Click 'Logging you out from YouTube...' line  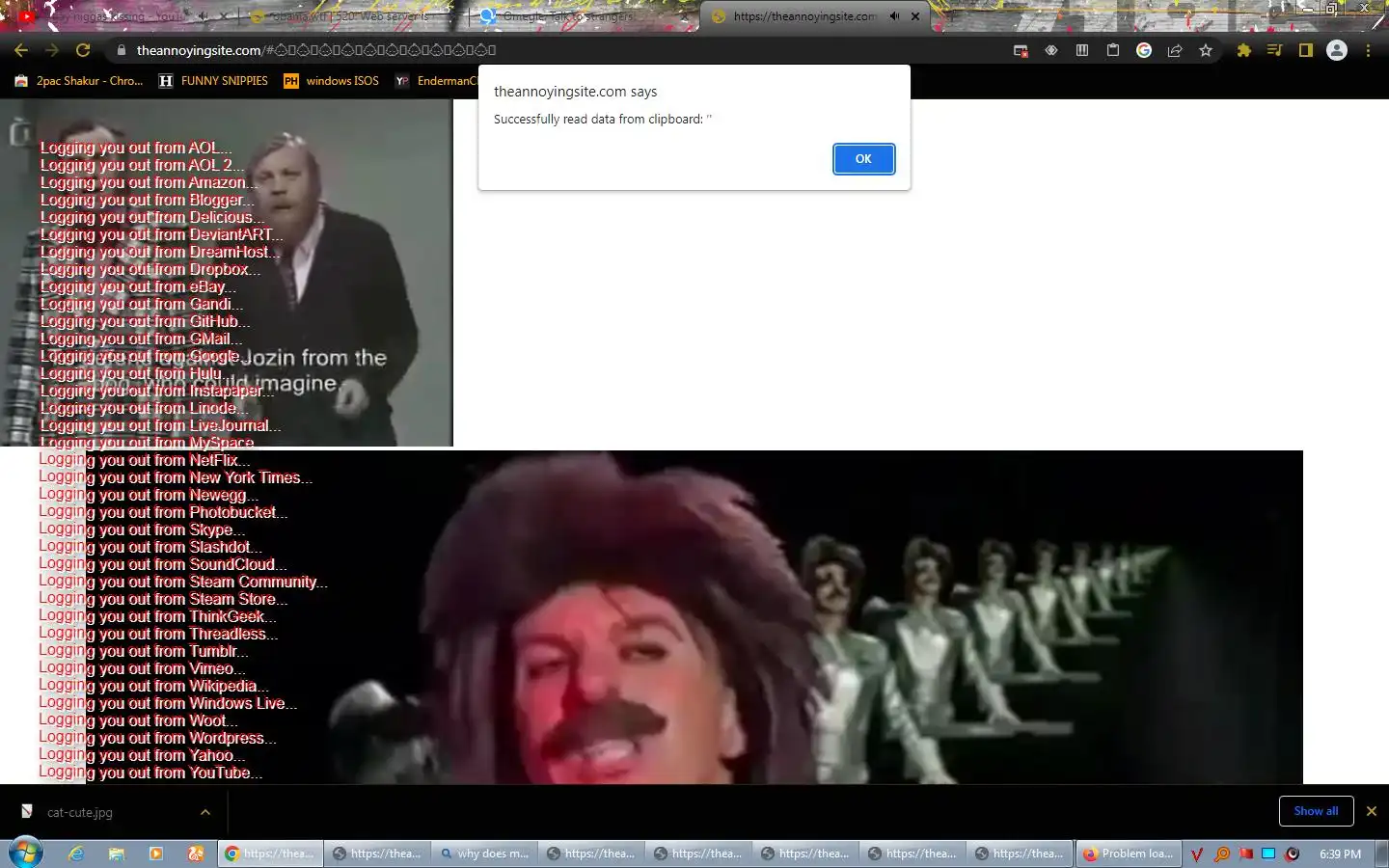[x=150, y=773]
